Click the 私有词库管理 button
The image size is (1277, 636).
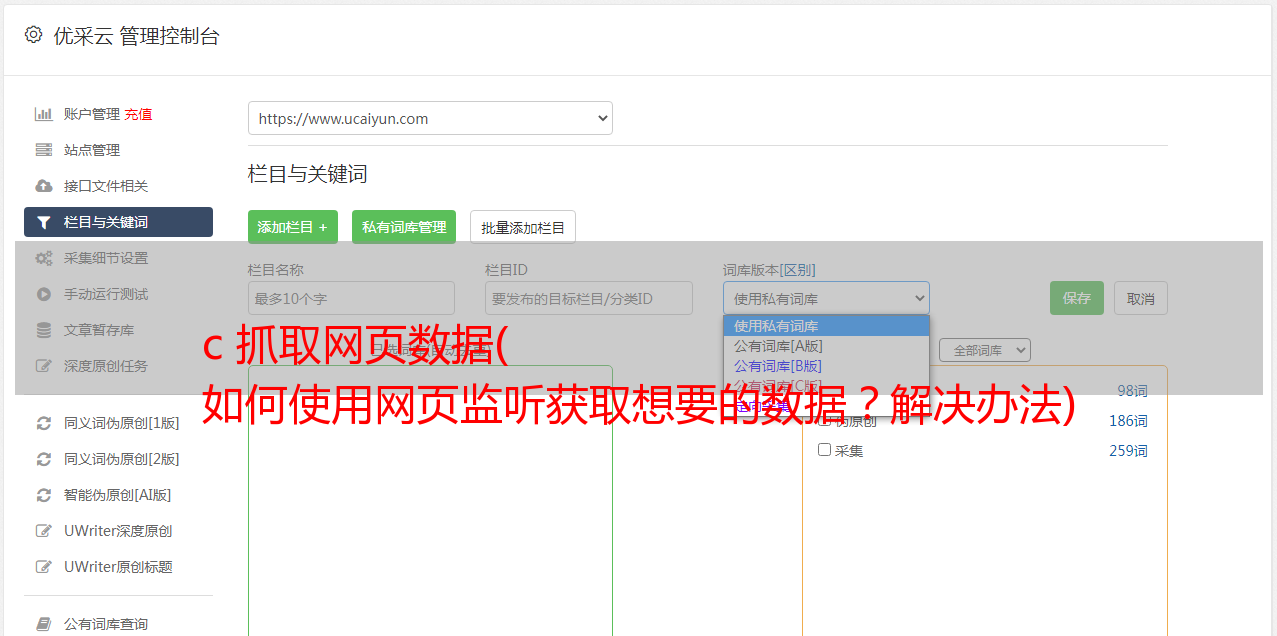coord(404,227)
